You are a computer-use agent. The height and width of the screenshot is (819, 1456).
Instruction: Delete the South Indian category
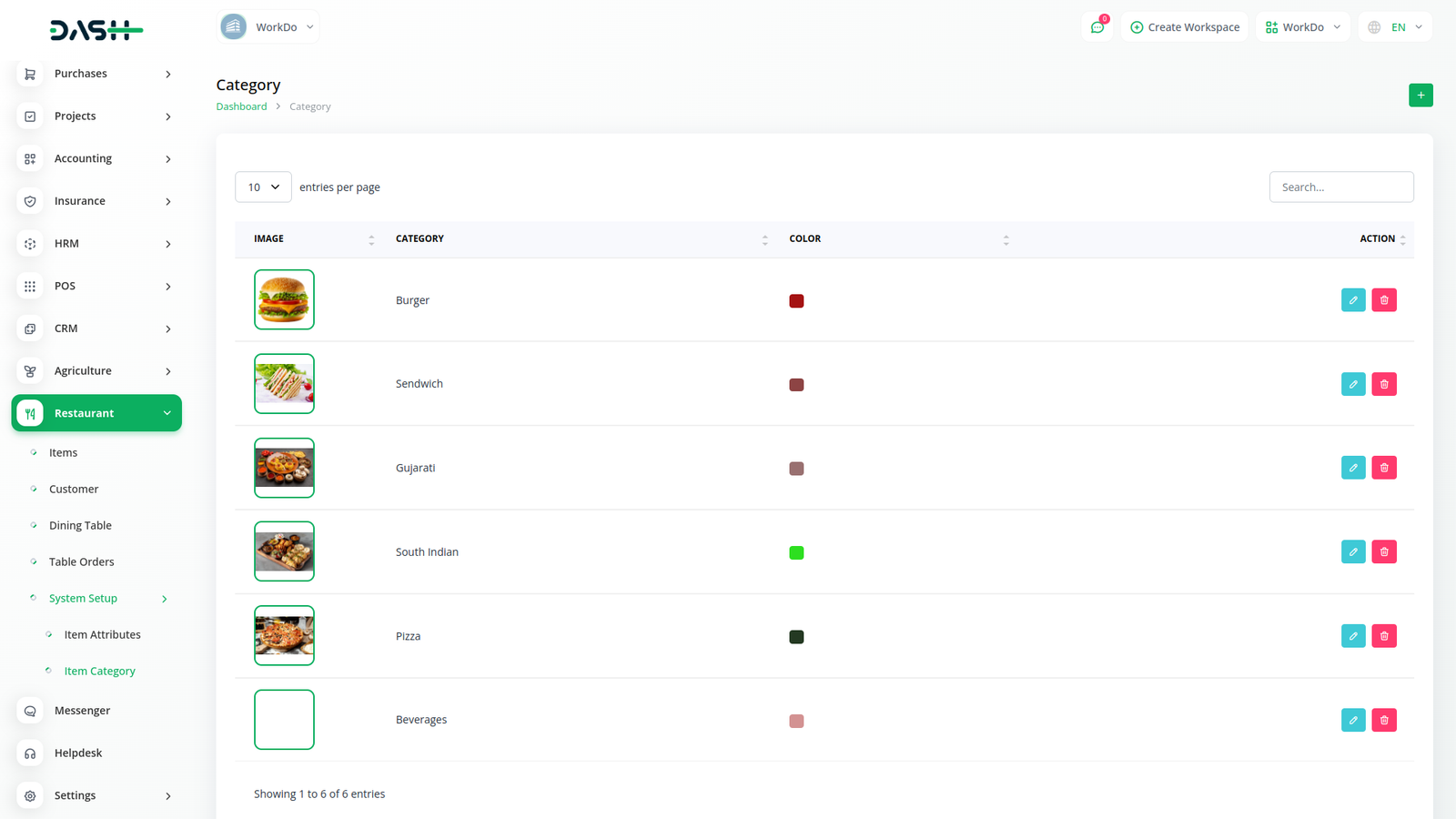[x=1383, y=552]
